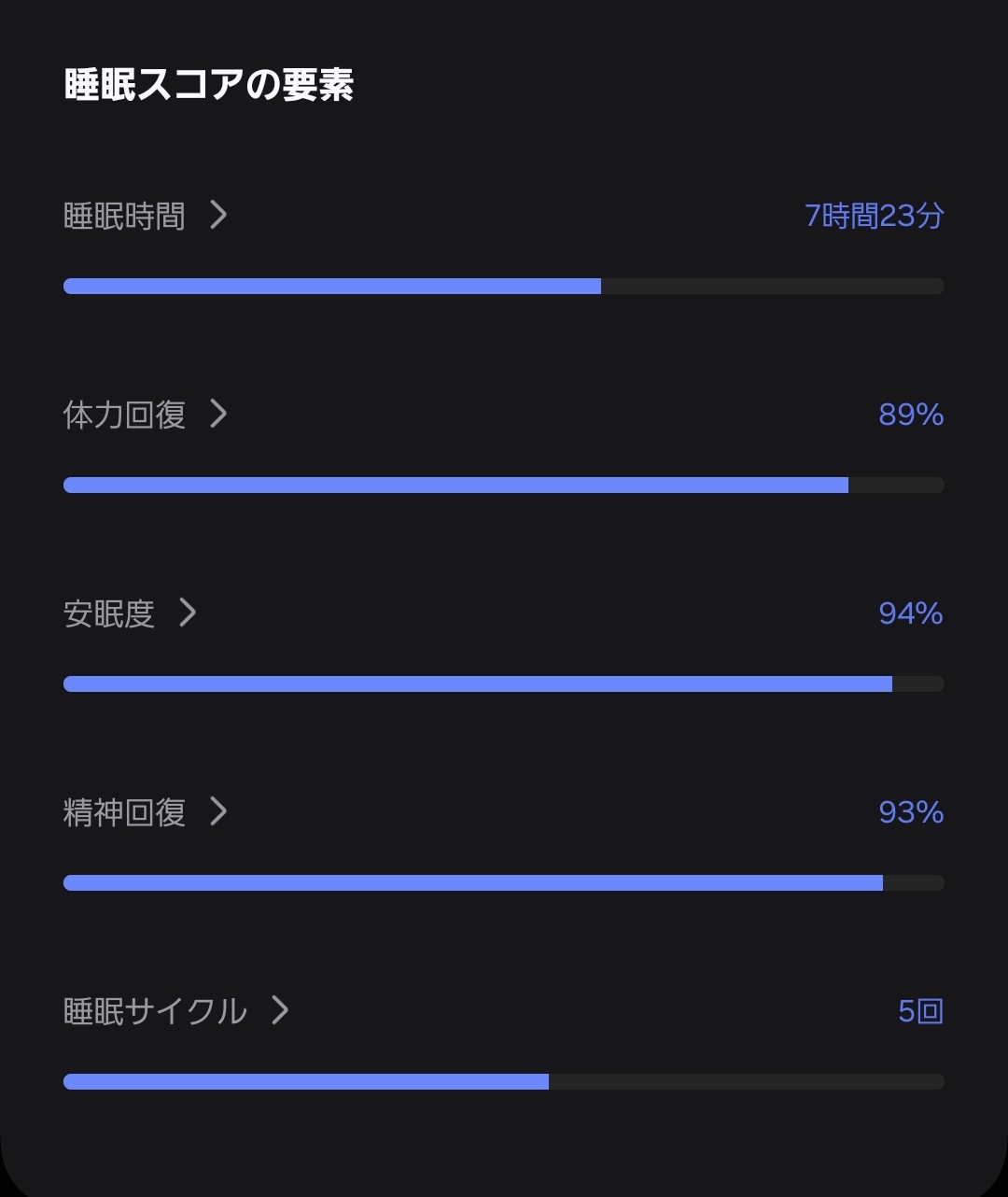Image resolution: width=1008 pixels, height=1197 pixels.
Task: Open the 精神回復 details label
Action: click(x=124, y=812)
